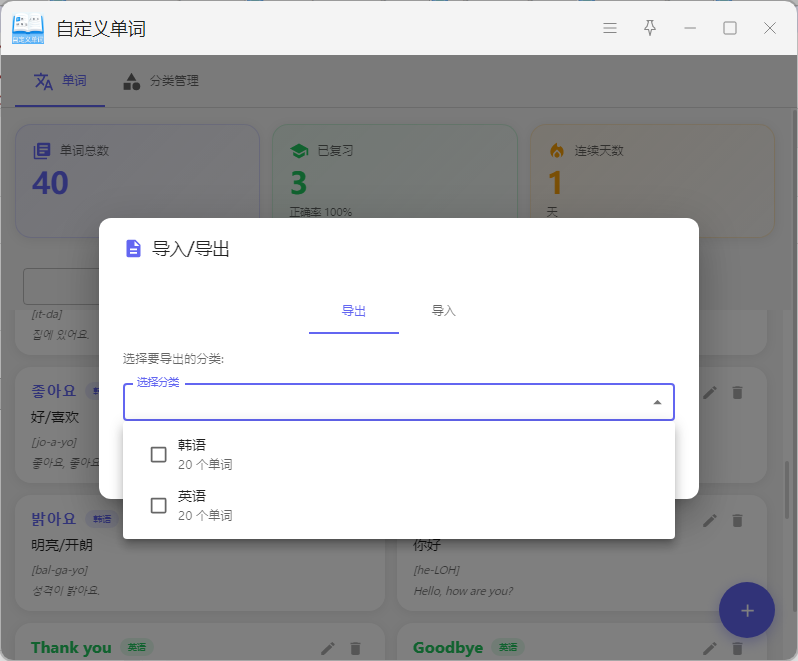Click the trash icon on the 你好 card

coord(738,520)
